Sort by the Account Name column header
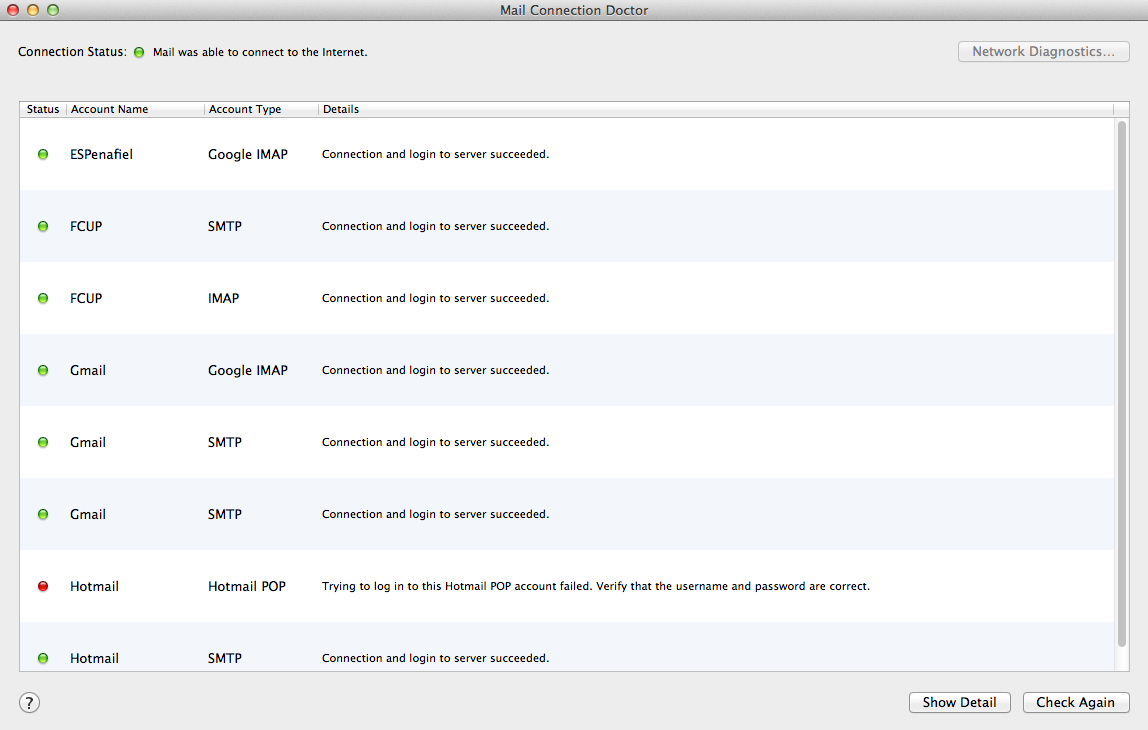Image resolution: width=1148 pixels, height=730 pixels. (x=135, y=109)
